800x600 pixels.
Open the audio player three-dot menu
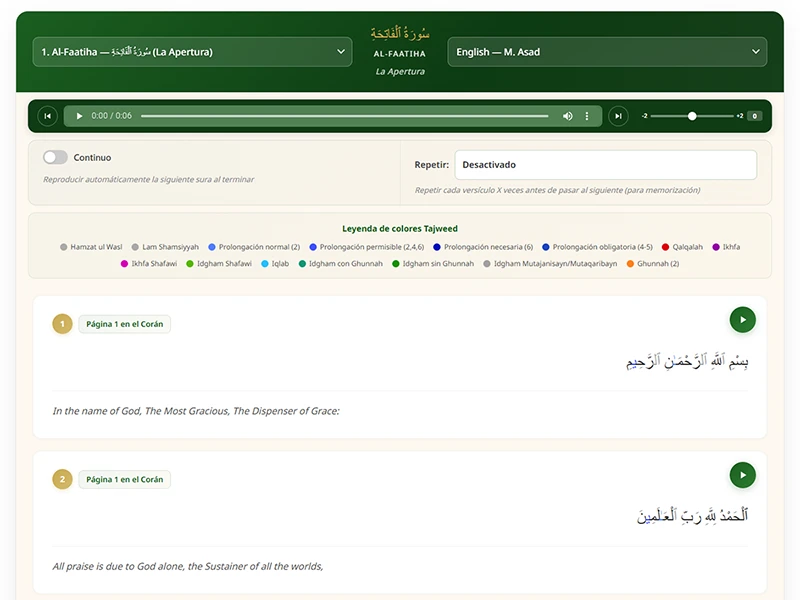pyautogui.click(x=587, y=116)
